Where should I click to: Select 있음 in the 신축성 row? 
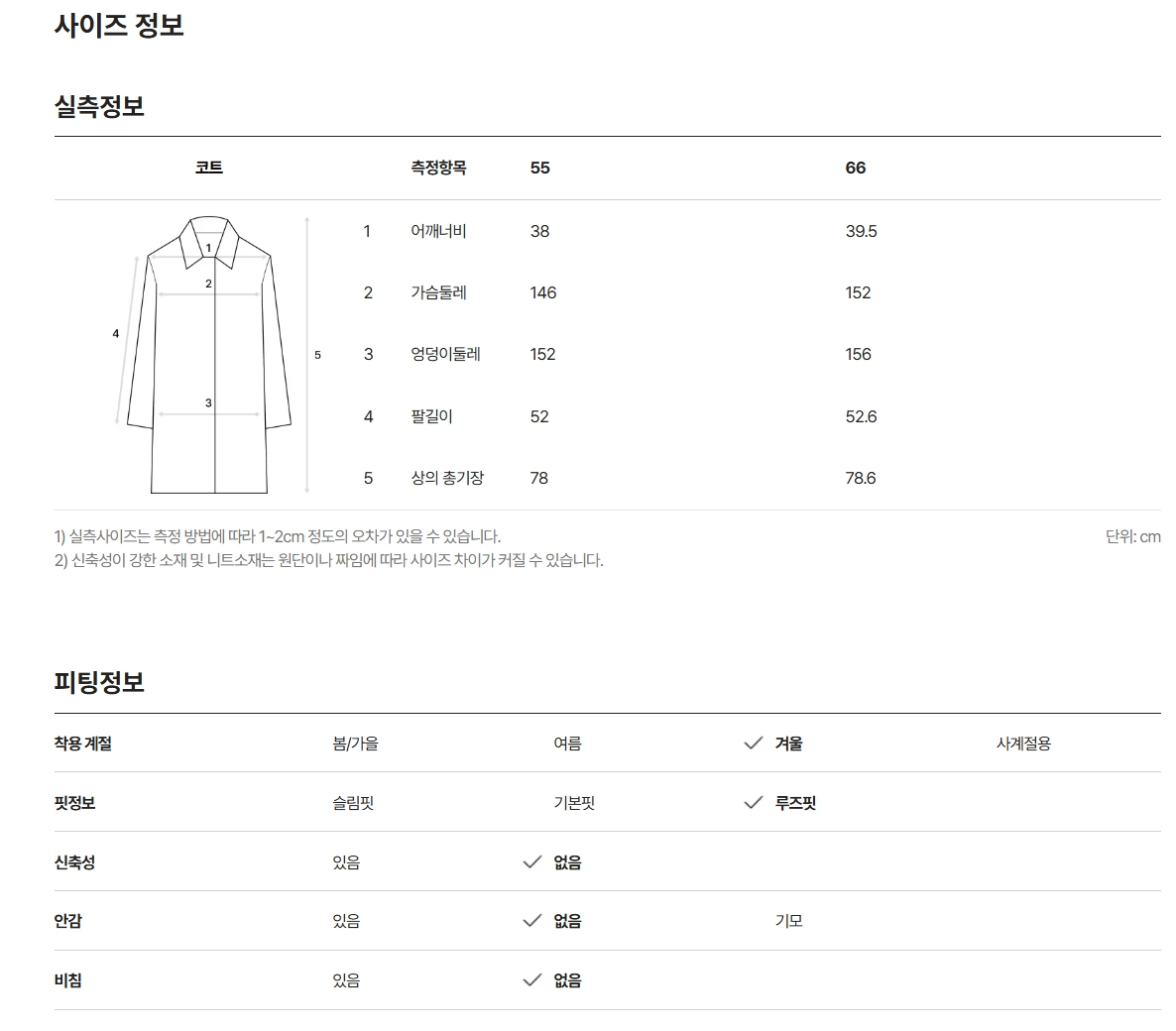pyautogui.click(x=346, y=862)
